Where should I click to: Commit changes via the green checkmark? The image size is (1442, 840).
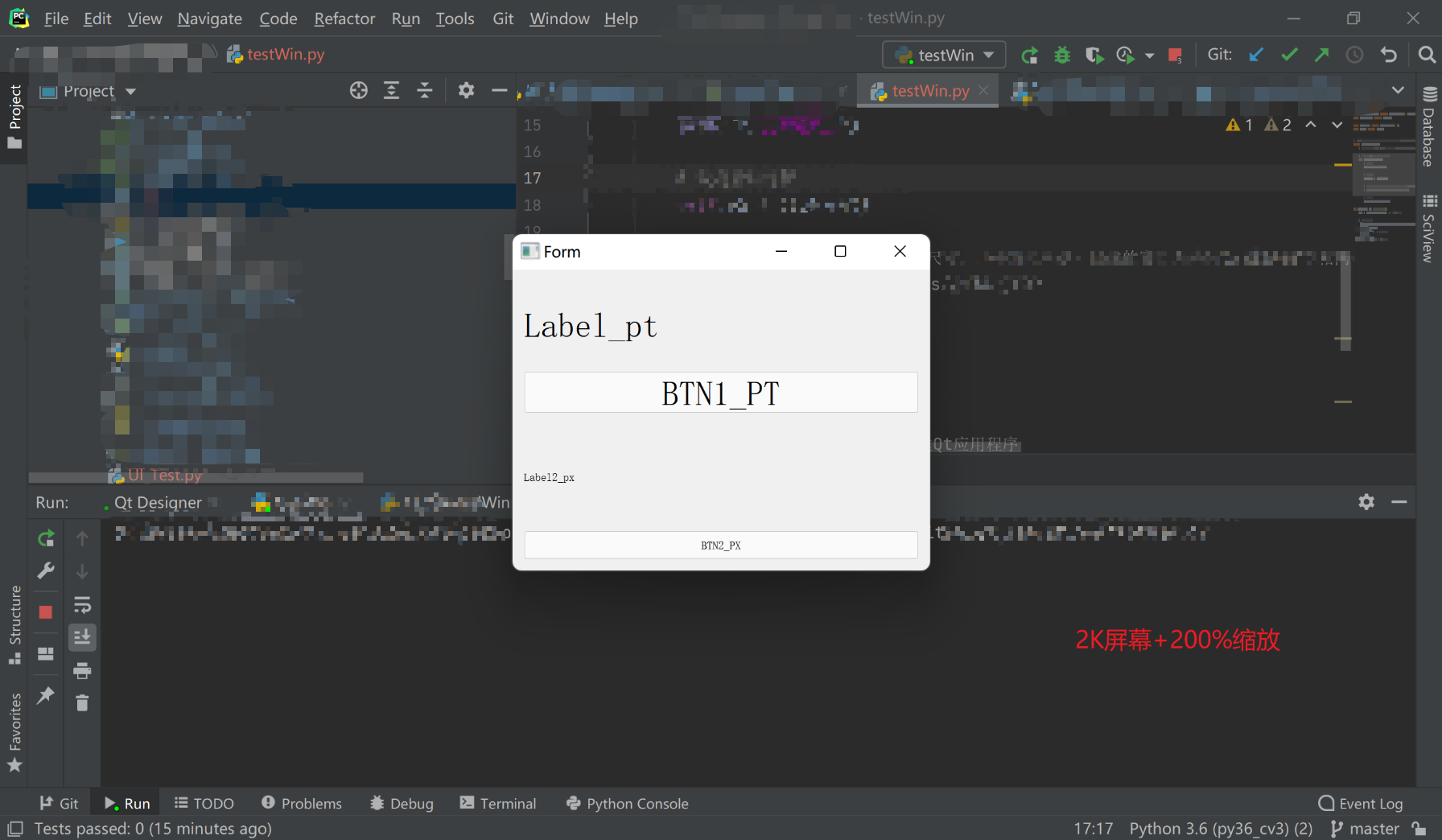click(x=1289, y=55)
